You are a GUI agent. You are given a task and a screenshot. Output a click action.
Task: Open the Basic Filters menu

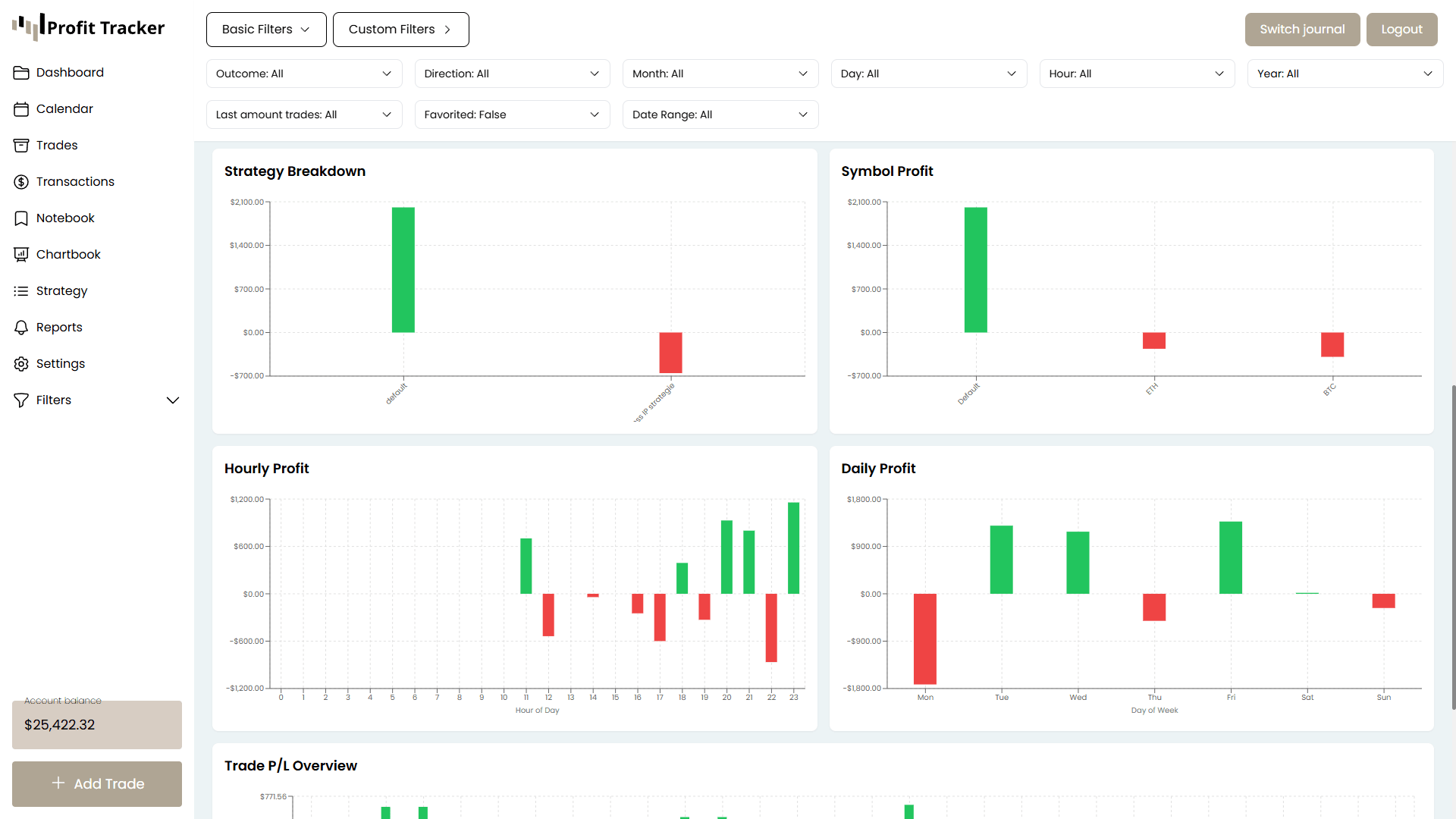coord(265,29)
